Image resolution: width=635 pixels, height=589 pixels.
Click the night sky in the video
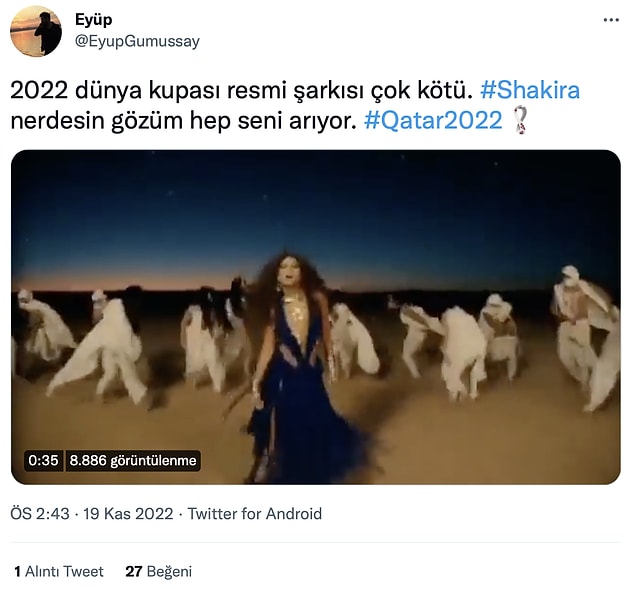(x=315, y=211)
